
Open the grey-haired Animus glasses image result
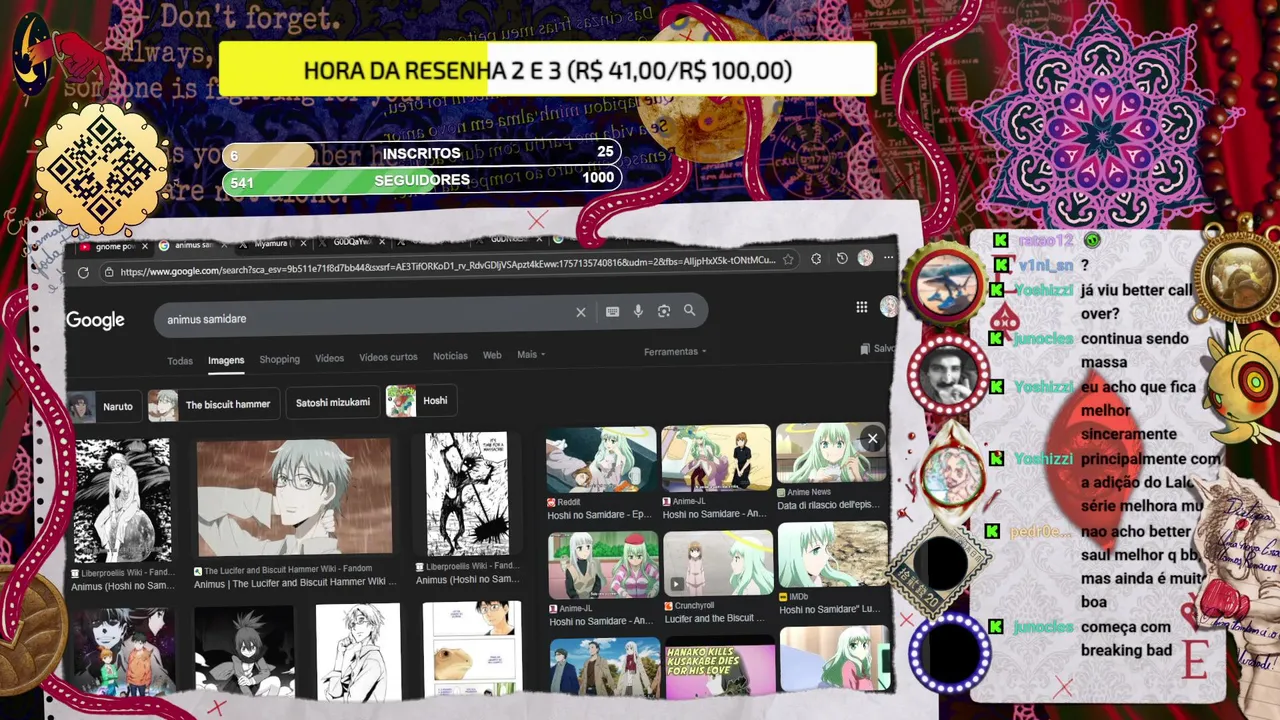point(294,497)
